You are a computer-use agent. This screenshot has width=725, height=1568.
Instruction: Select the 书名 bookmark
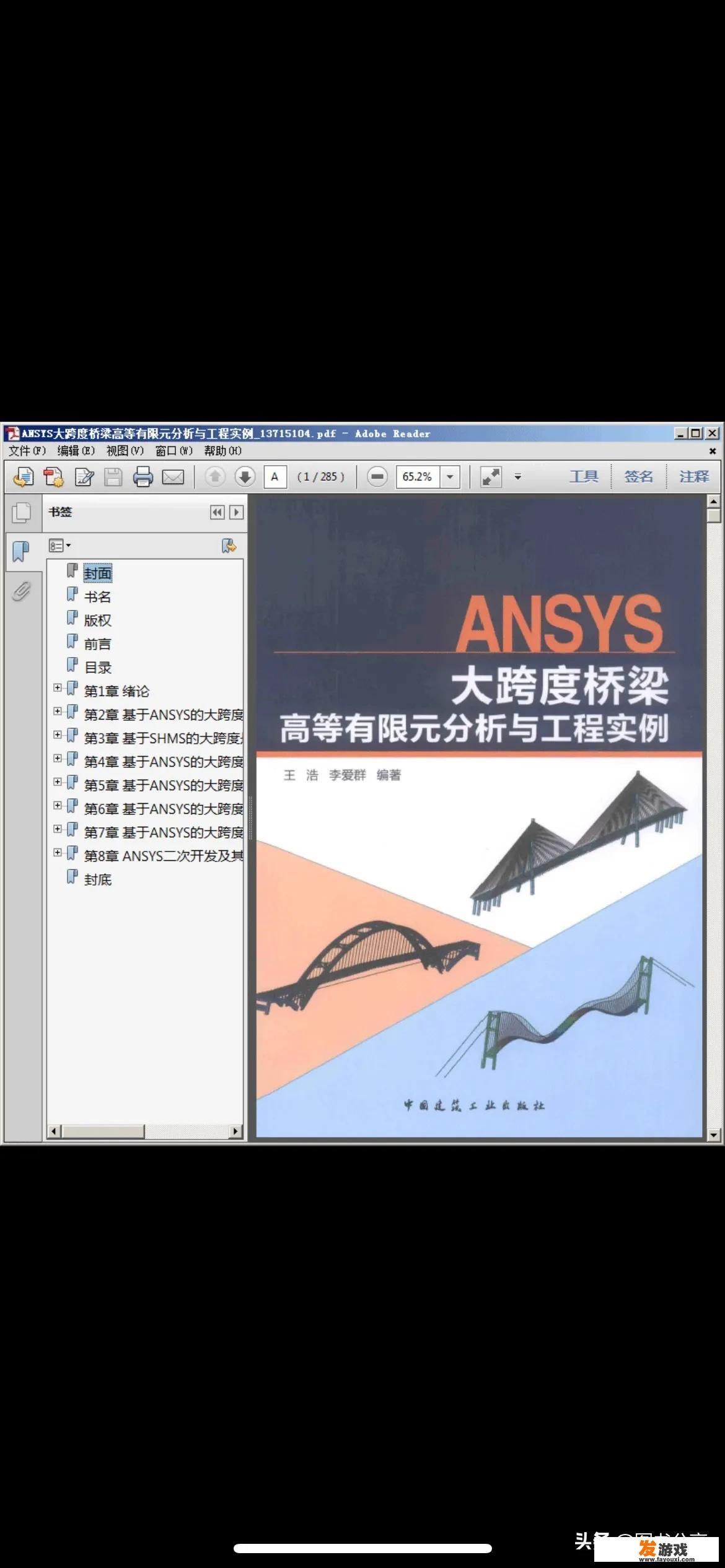click(98, 597)
